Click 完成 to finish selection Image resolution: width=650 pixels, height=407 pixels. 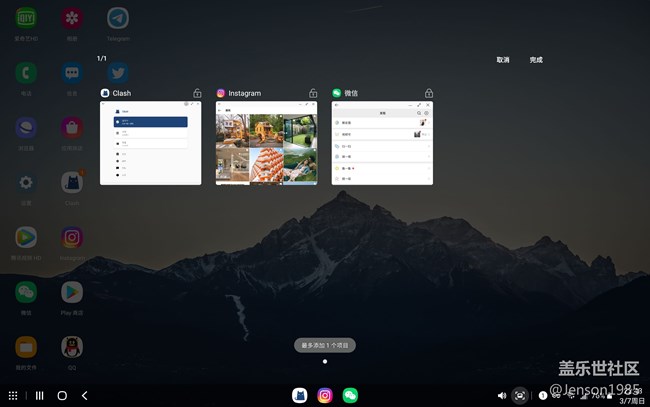coord(536,60)
